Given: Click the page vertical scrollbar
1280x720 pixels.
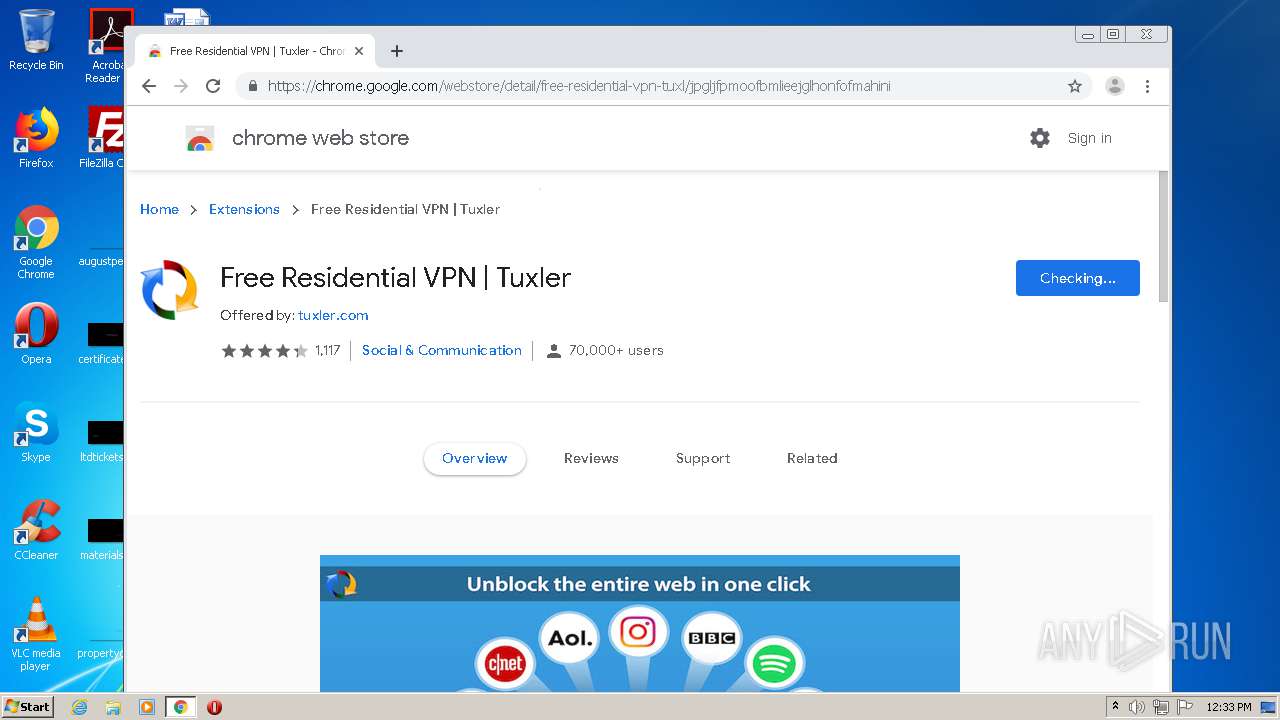Looking at the screenshot, I should (x=1163, y=236).
